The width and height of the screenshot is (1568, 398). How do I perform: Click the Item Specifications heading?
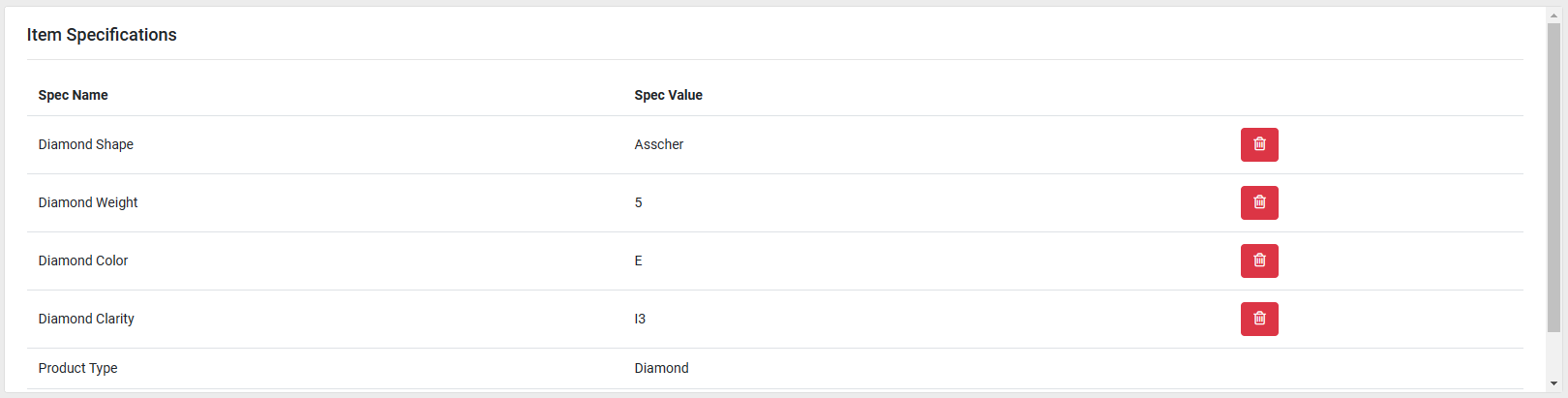coord(102,35)
